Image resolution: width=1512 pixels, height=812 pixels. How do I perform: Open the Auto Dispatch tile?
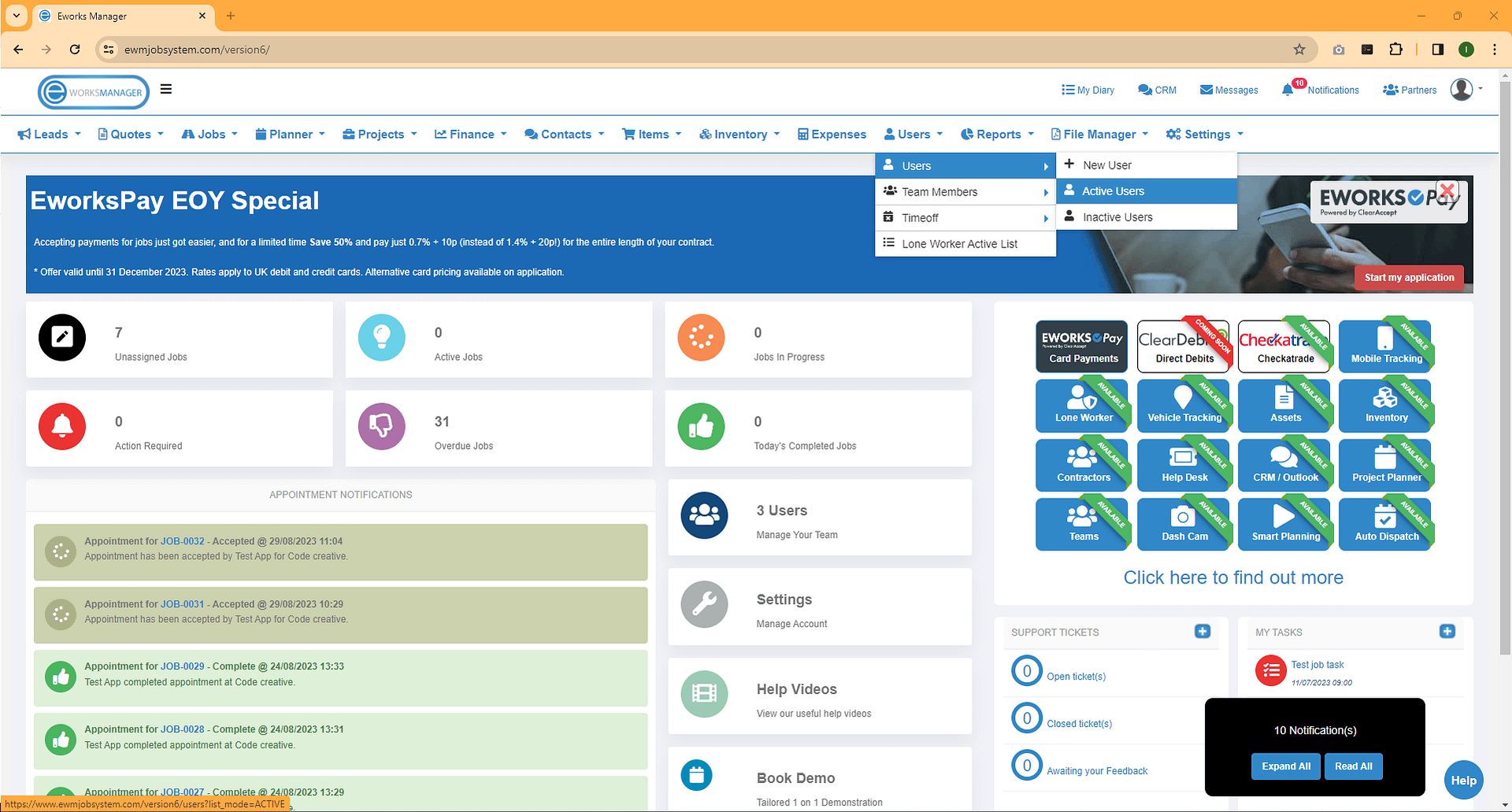(x=1385, y=525)
